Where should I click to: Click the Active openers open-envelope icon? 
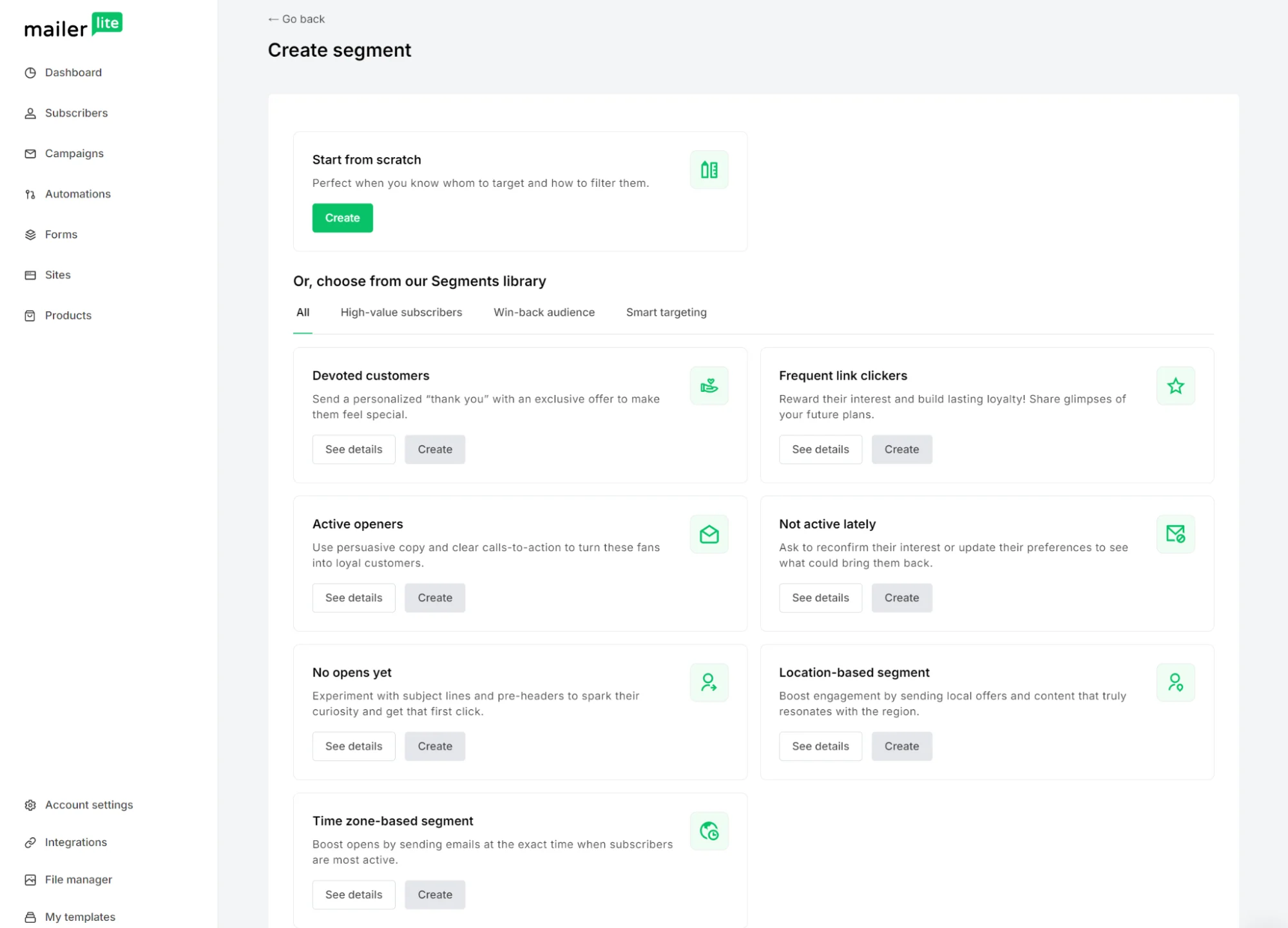click(x=709, y=534)
